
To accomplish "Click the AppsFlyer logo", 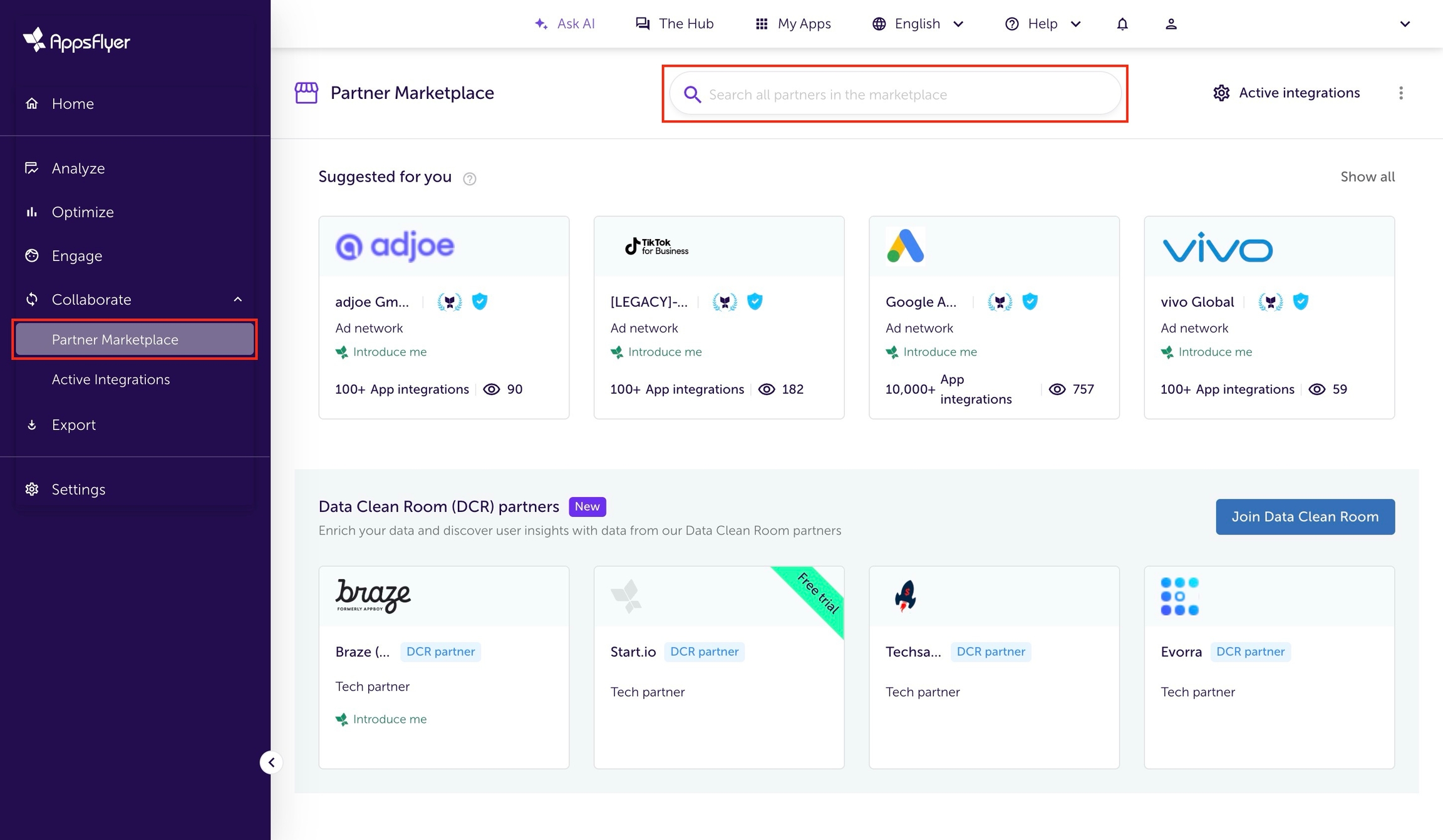I will pos(76,41).
